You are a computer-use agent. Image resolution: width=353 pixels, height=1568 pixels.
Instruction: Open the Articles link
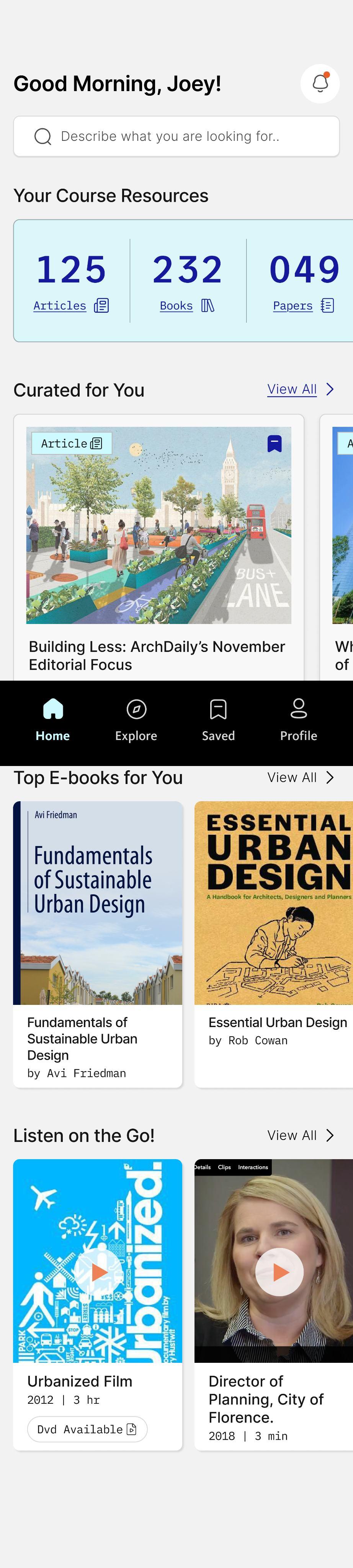pyautogui.click(x=60, y=305)
